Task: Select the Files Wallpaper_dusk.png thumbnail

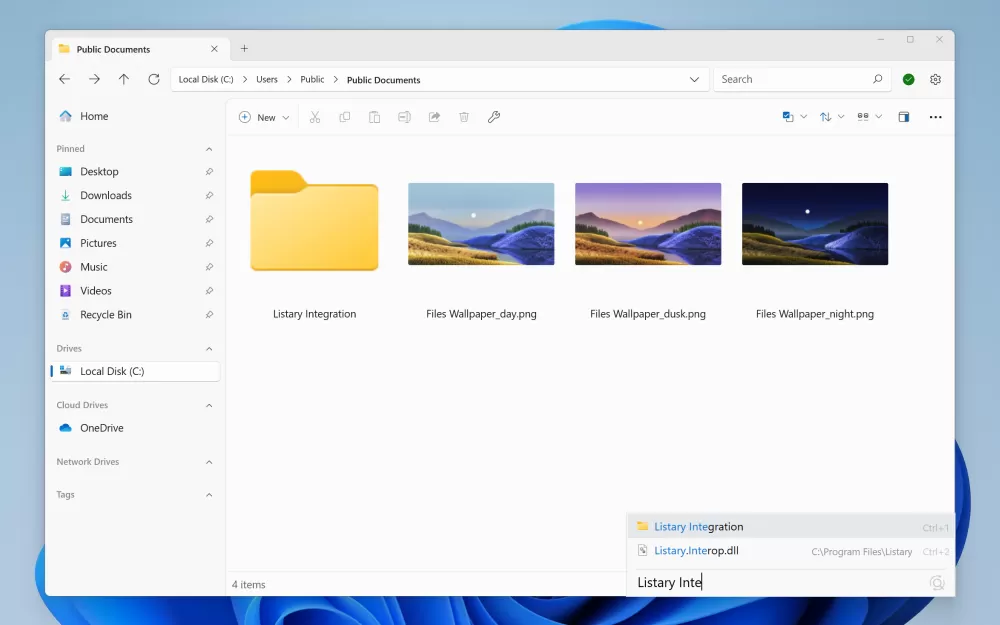Action: (648, 224)
